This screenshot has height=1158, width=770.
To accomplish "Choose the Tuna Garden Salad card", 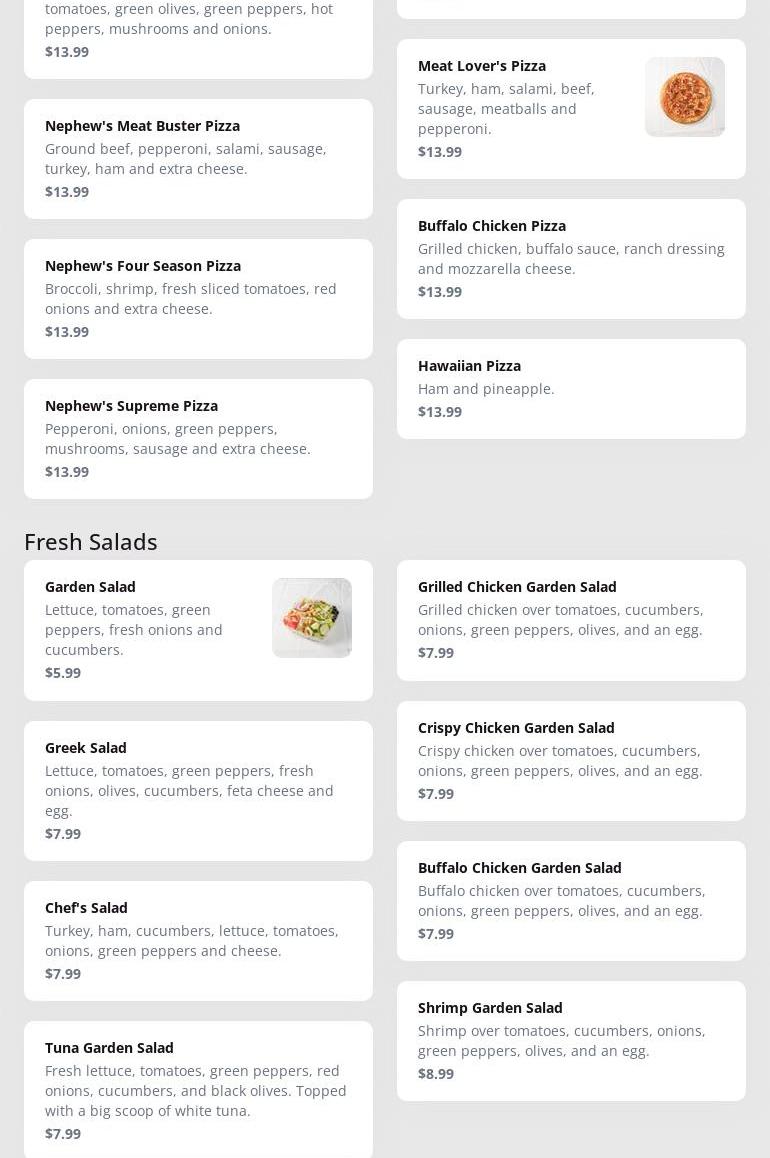I will (198, 1090).
